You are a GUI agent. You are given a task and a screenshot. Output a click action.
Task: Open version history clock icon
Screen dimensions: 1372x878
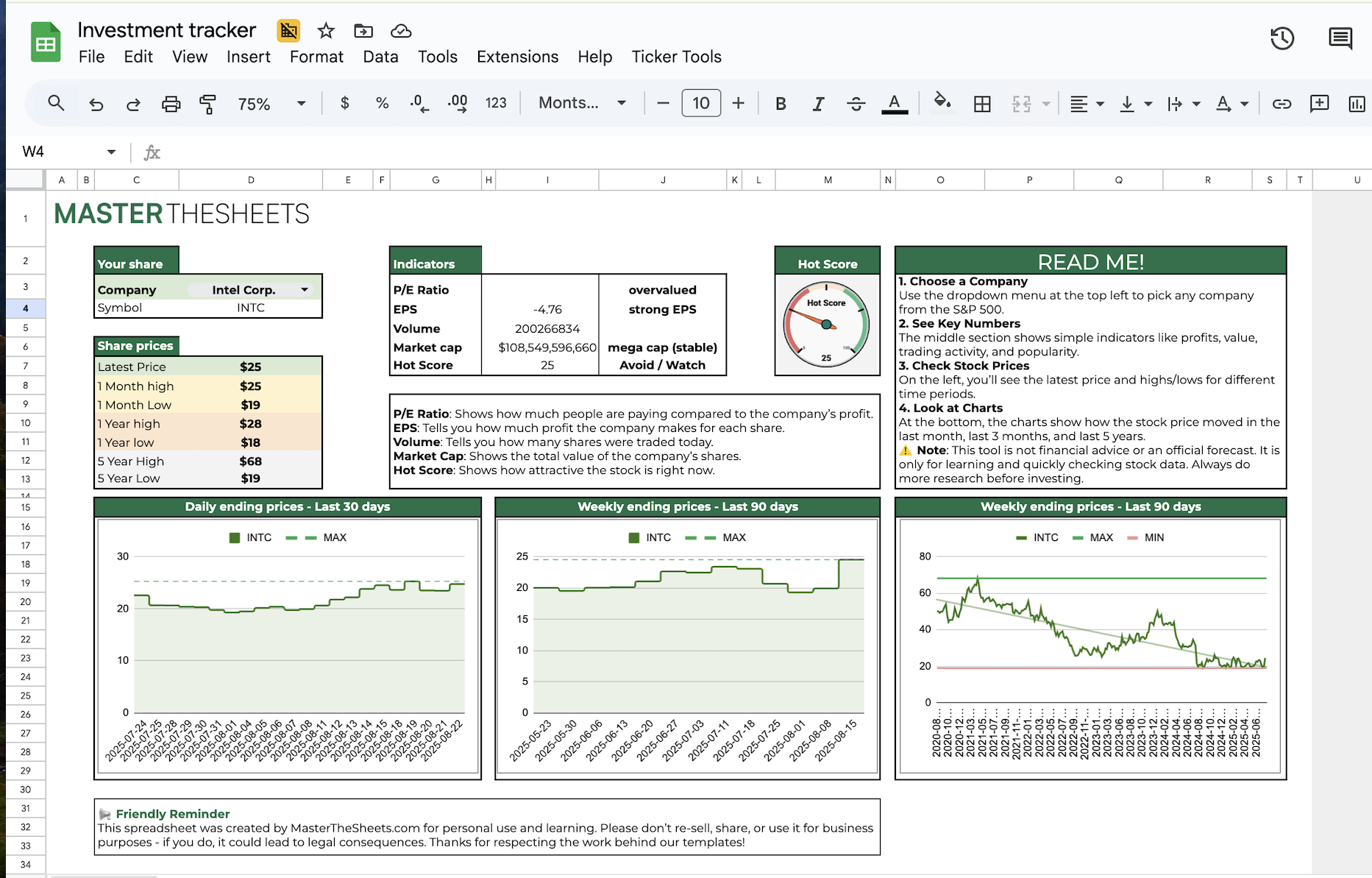click(1282, 38)
